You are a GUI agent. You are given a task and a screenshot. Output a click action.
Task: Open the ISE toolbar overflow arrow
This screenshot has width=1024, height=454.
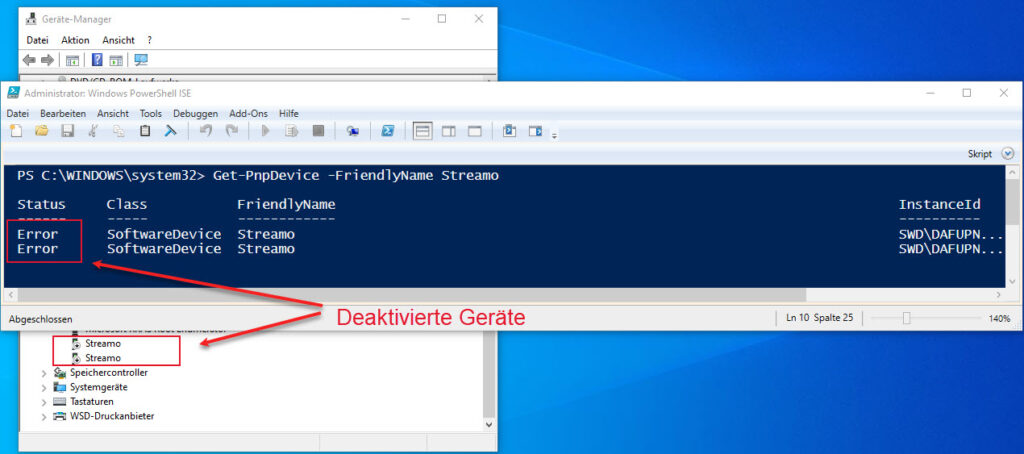554,136
